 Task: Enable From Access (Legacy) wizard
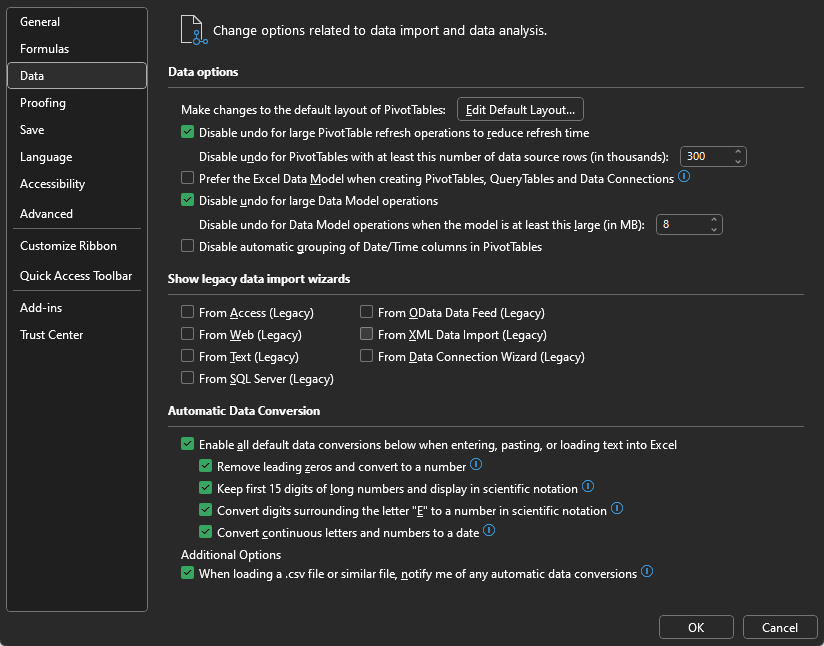pos(188,312)
